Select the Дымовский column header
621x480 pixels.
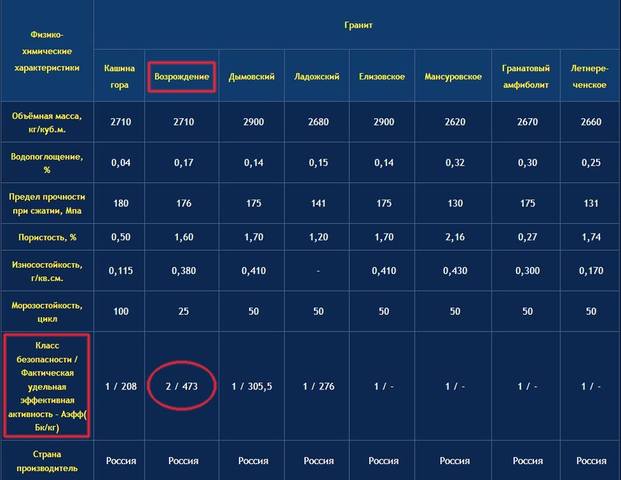point(251,77)
